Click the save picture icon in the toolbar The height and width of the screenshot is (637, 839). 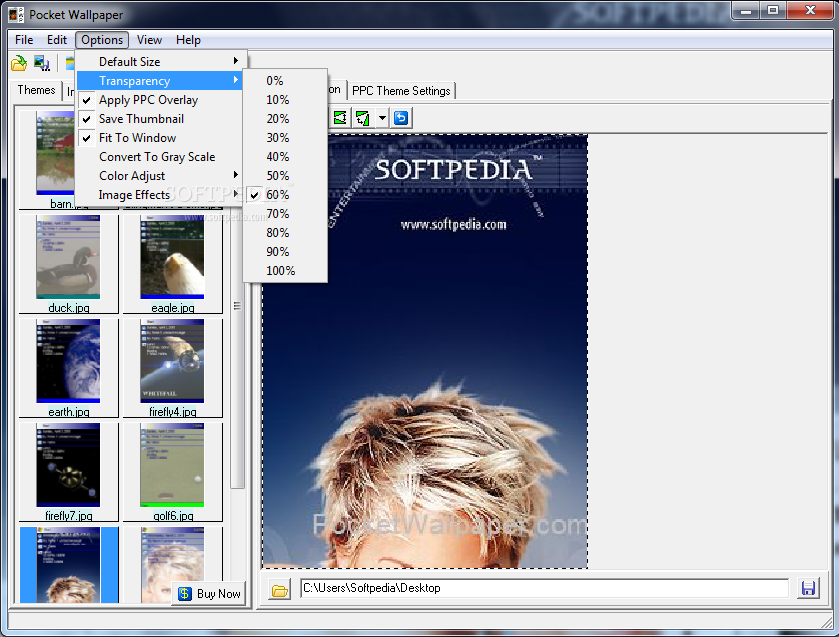coord(42,63)
